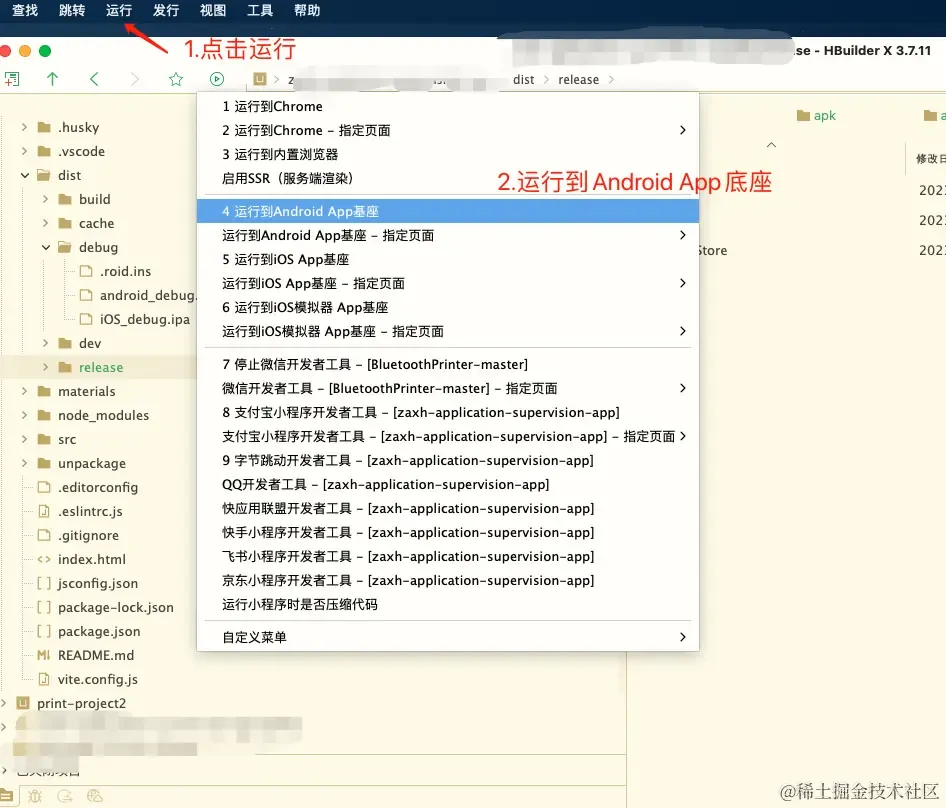946x808 pixels.
Task: Open the 发行 menu
Action: [x=166, y=10]
